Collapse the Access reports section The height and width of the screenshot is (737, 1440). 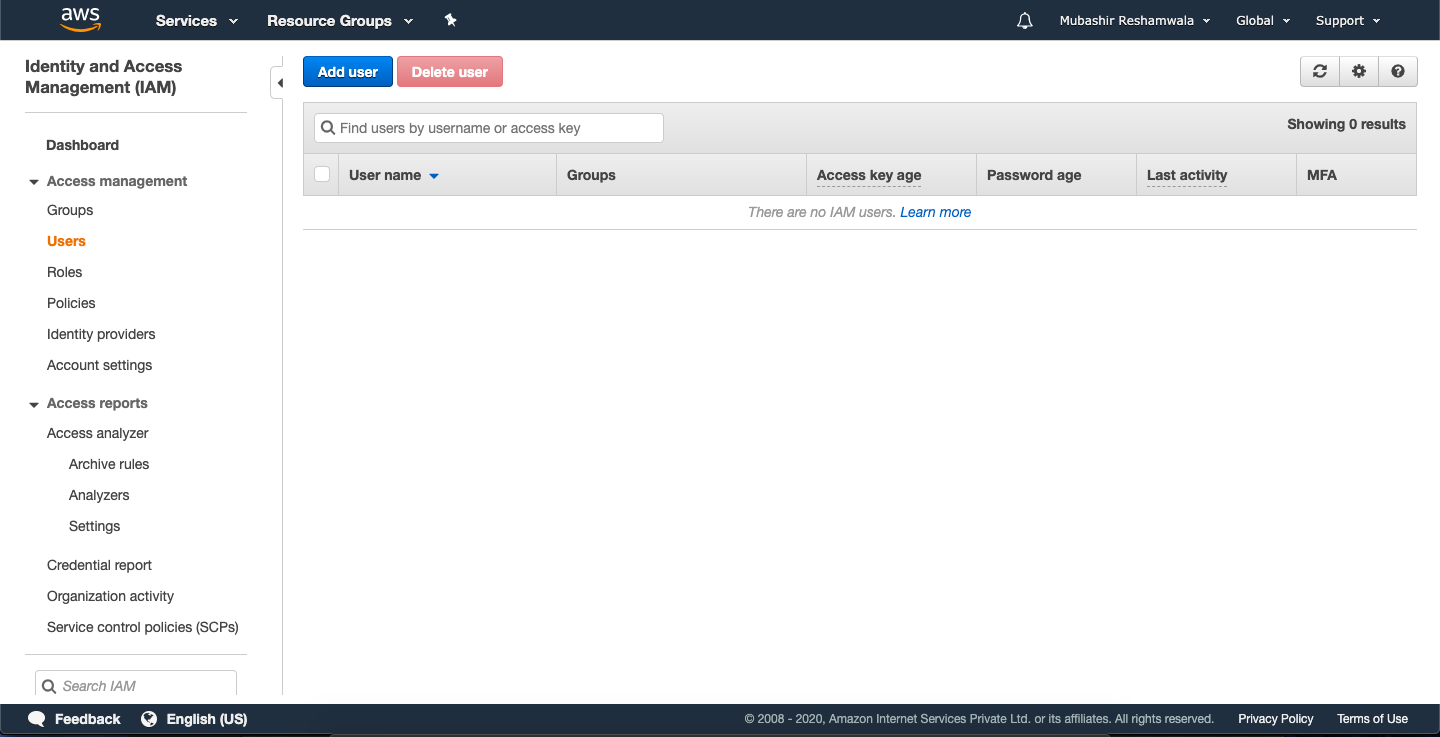(34, 404)
